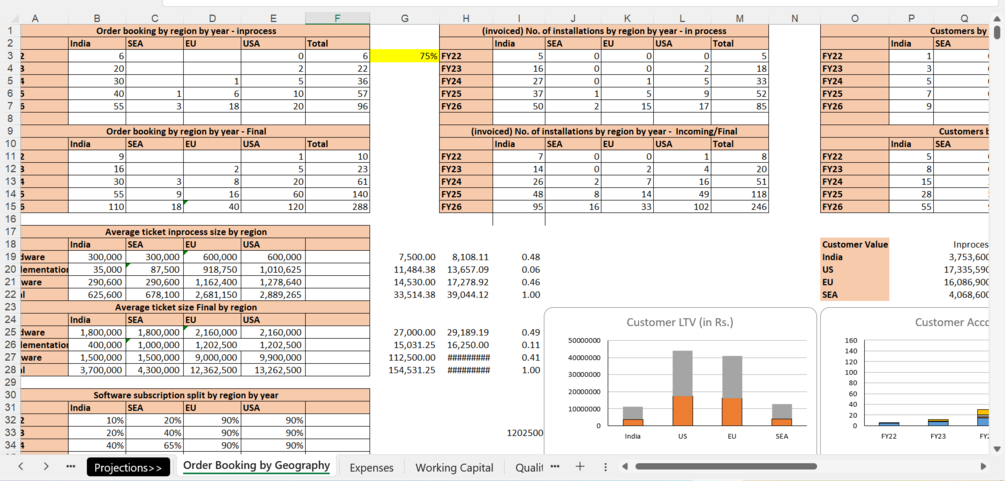1005x481 pixels.
Task: Go to the next sheet with the right arrow
Action: (x=46, y=467)
